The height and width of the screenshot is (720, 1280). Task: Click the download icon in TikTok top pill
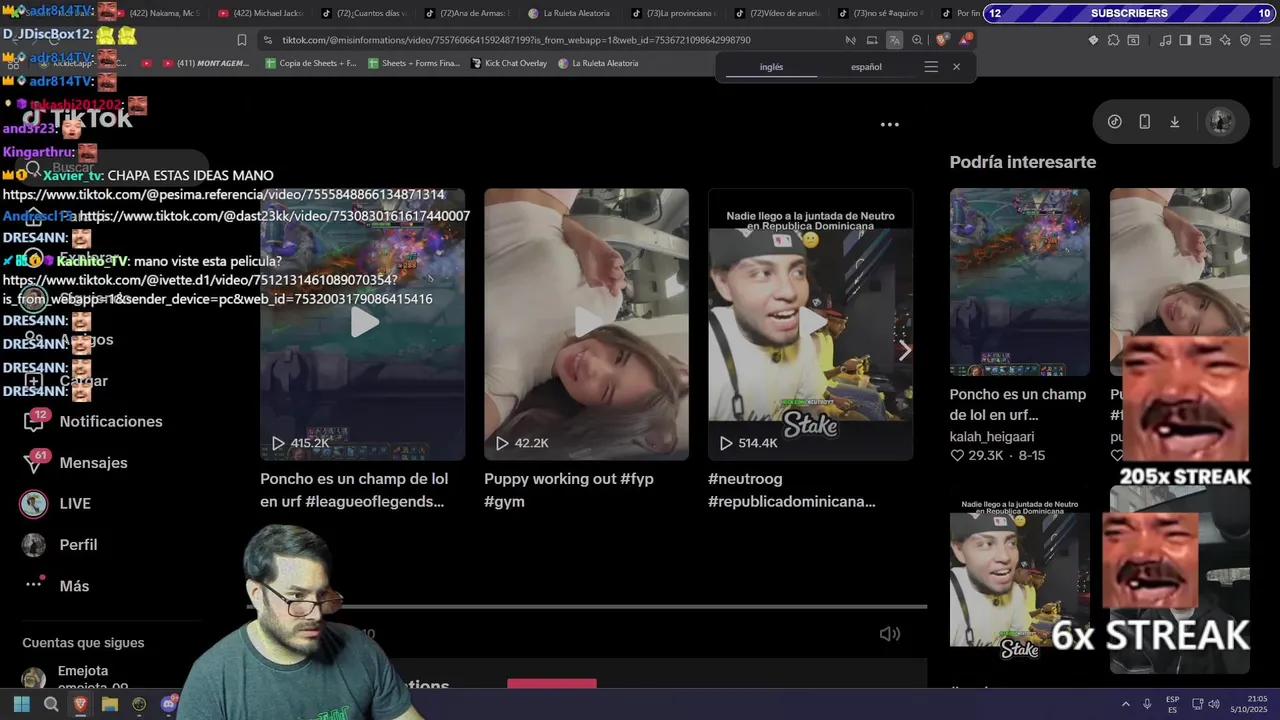(x=1175, y=122)
